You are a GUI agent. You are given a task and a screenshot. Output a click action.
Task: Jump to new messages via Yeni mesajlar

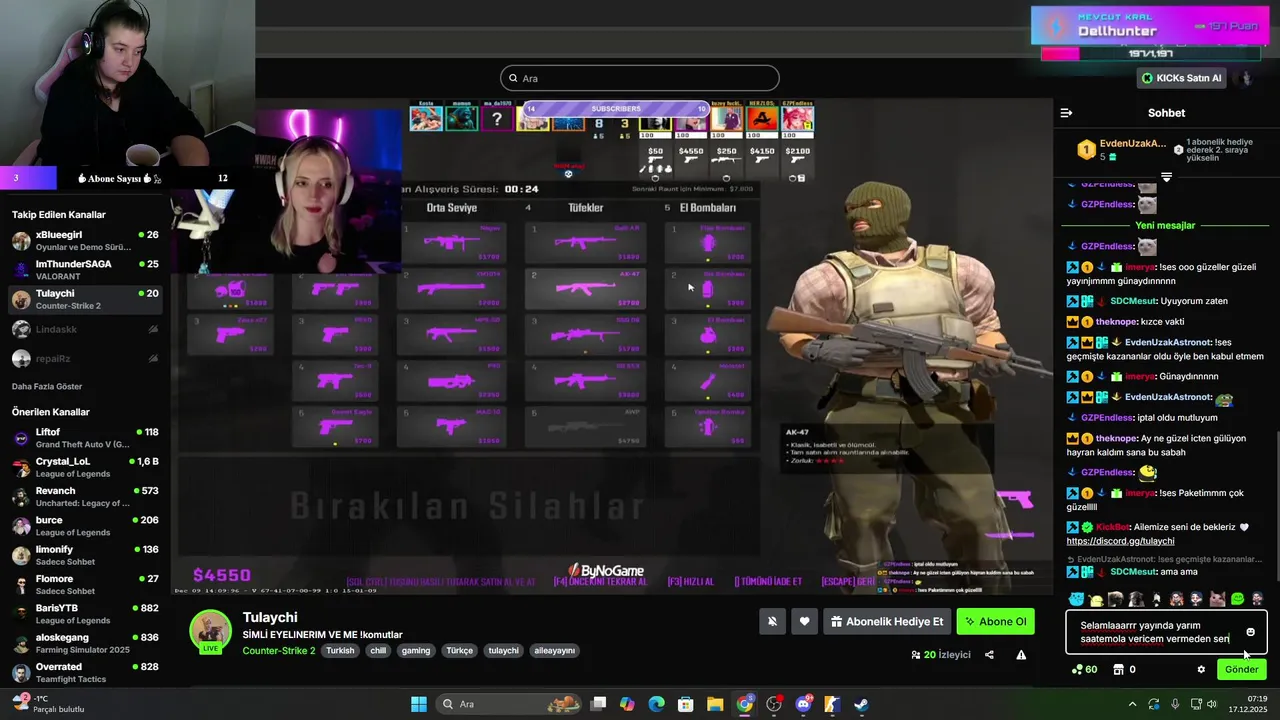[1166, 225]
